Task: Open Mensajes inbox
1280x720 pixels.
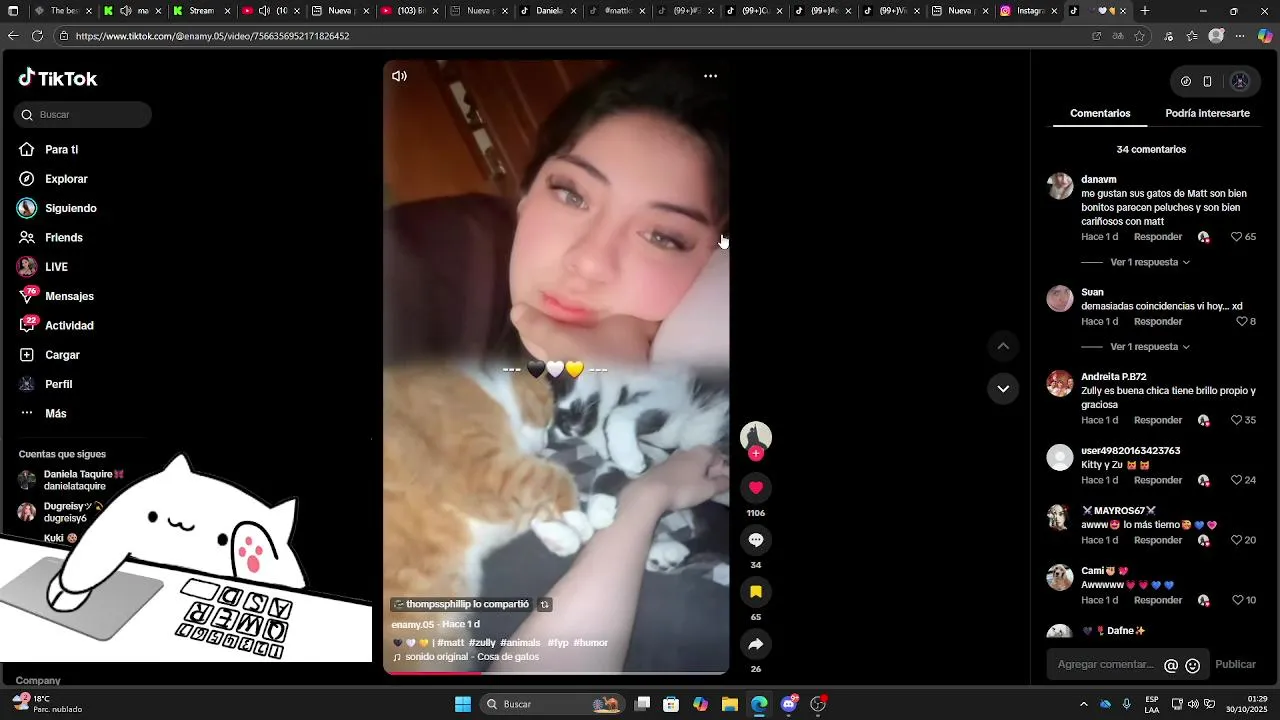Action: pyautogui.click(x=69, y=296)
